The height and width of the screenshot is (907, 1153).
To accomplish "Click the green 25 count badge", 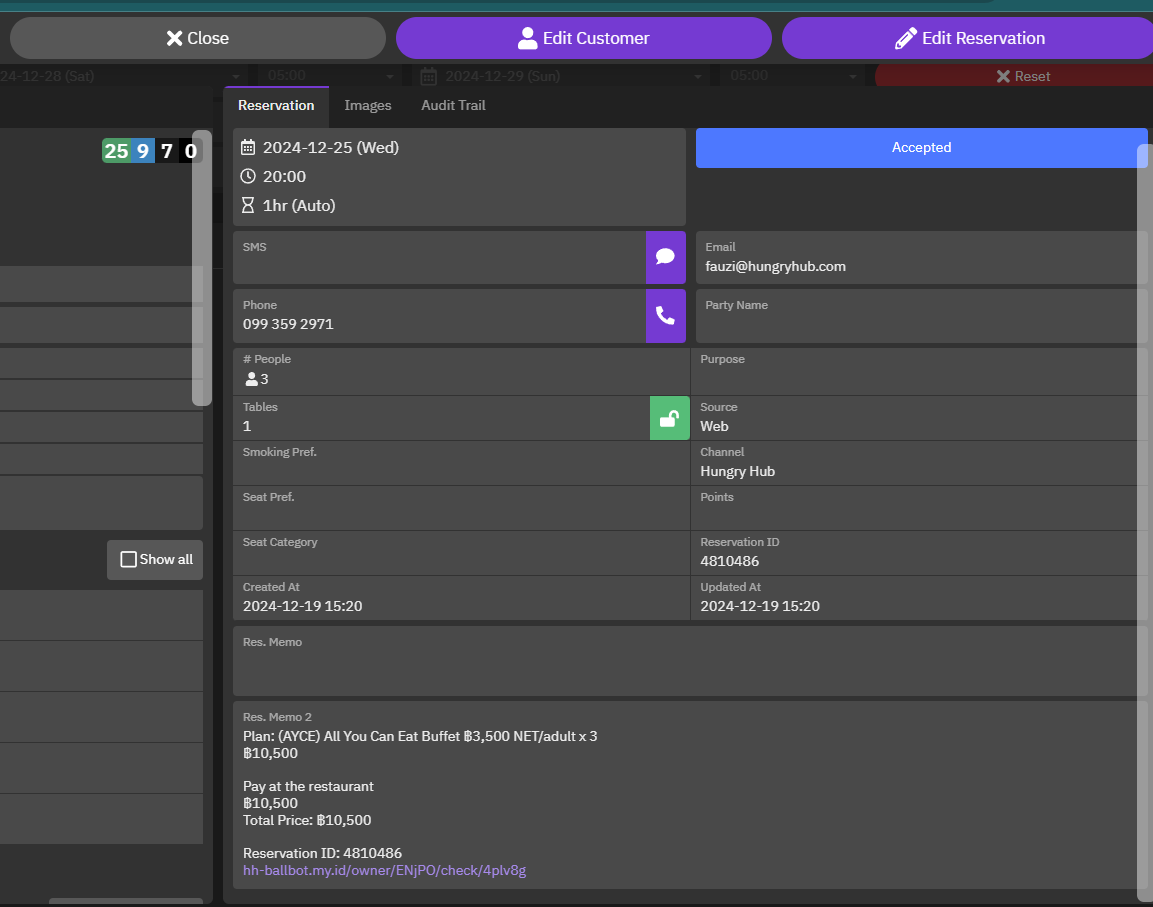I will point(116,151).
